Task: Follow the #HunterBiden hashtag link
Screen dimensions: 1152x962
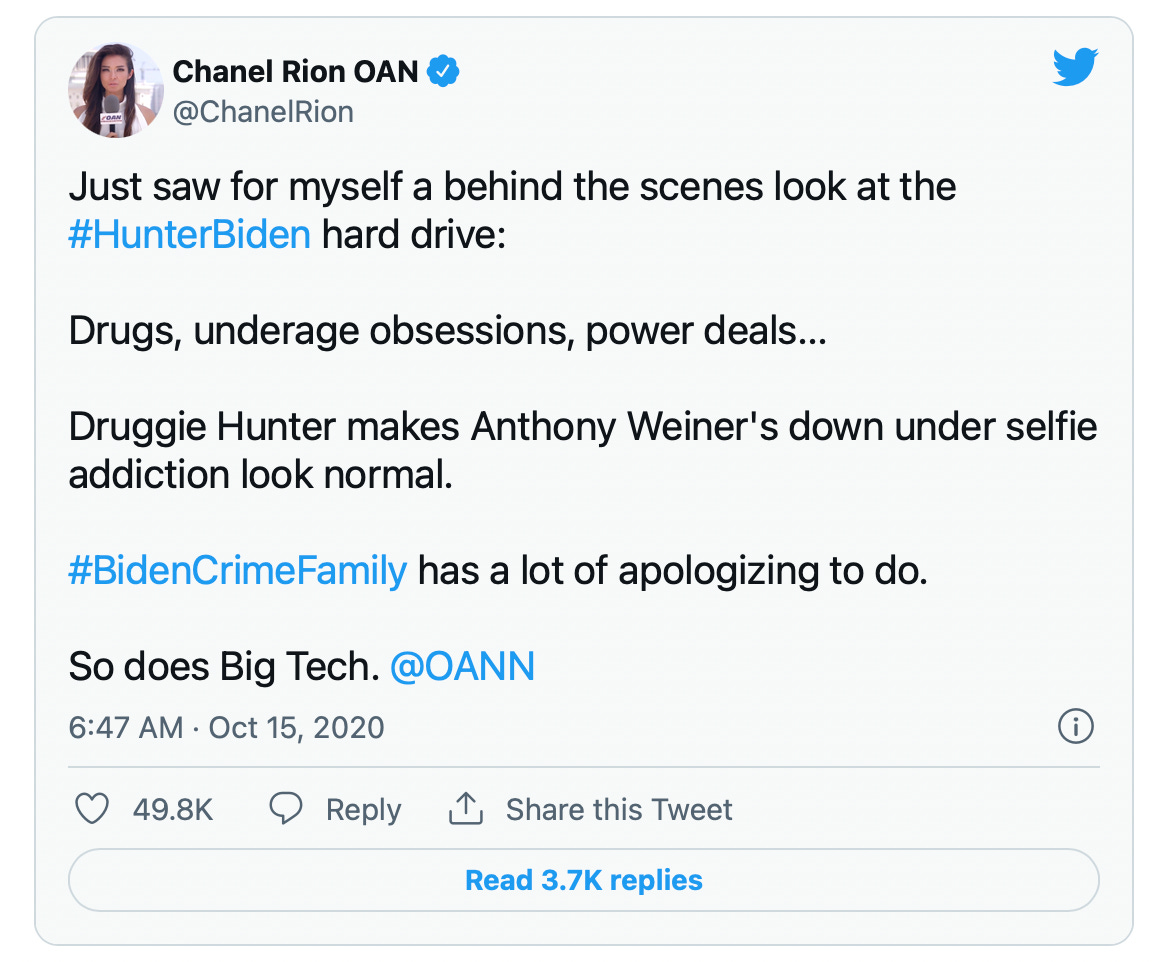Action: 190,237
